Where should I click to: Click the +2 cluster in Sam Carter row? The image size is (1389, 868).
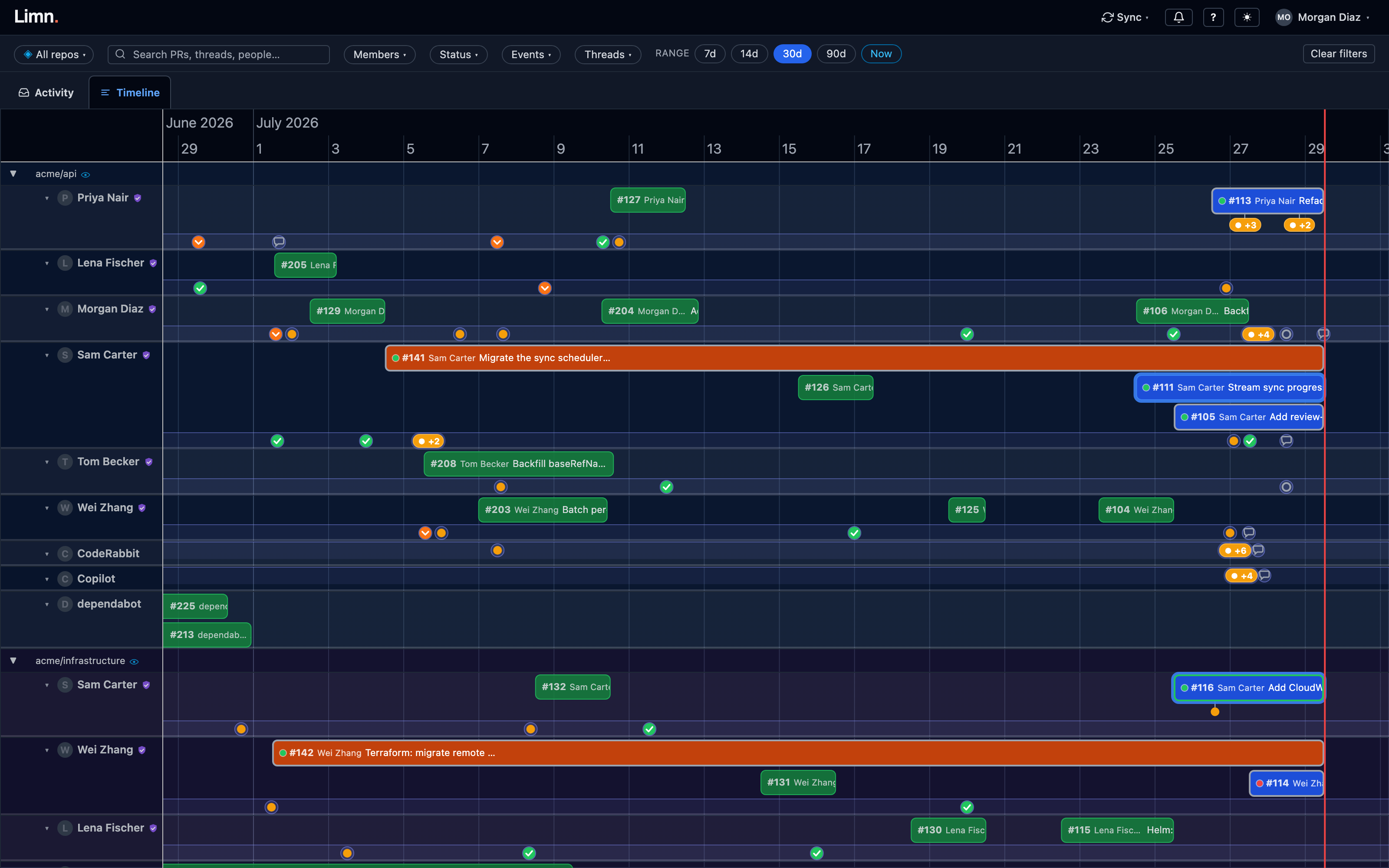click(x=428, y=441)
